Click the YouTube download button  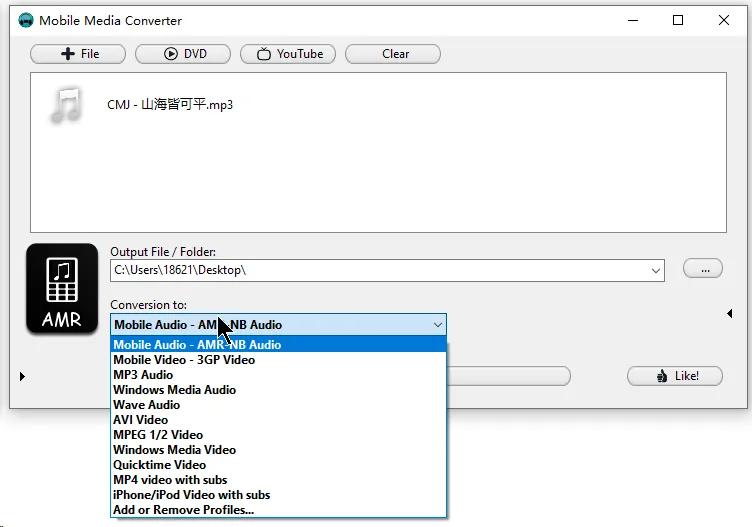coord(291,54)
